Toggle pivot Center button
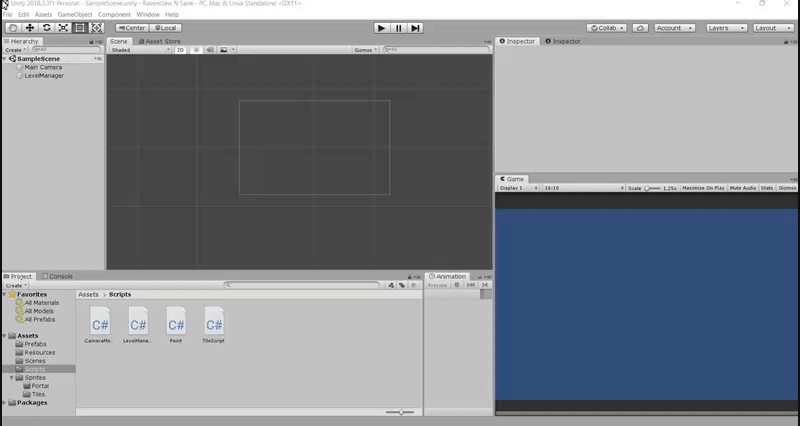Viewport: 800px width, 426px height. tap(132, 28)
